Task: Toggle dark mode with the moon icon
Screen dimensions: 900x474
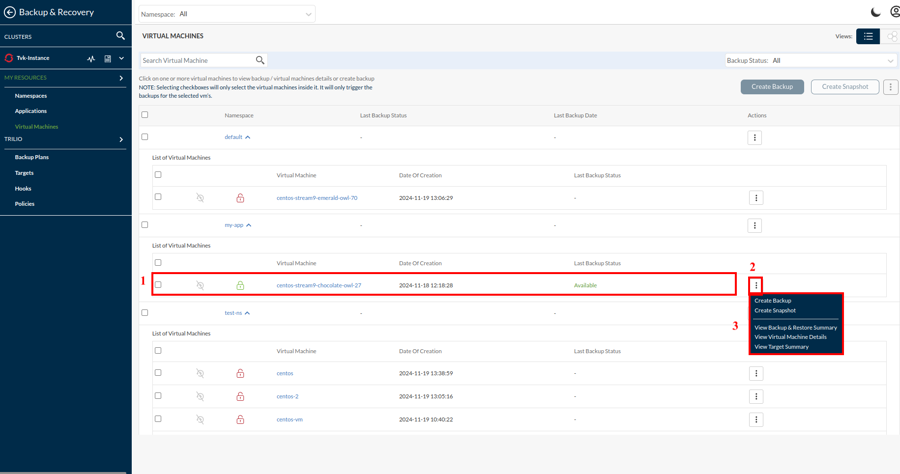Action: (876, 13)
